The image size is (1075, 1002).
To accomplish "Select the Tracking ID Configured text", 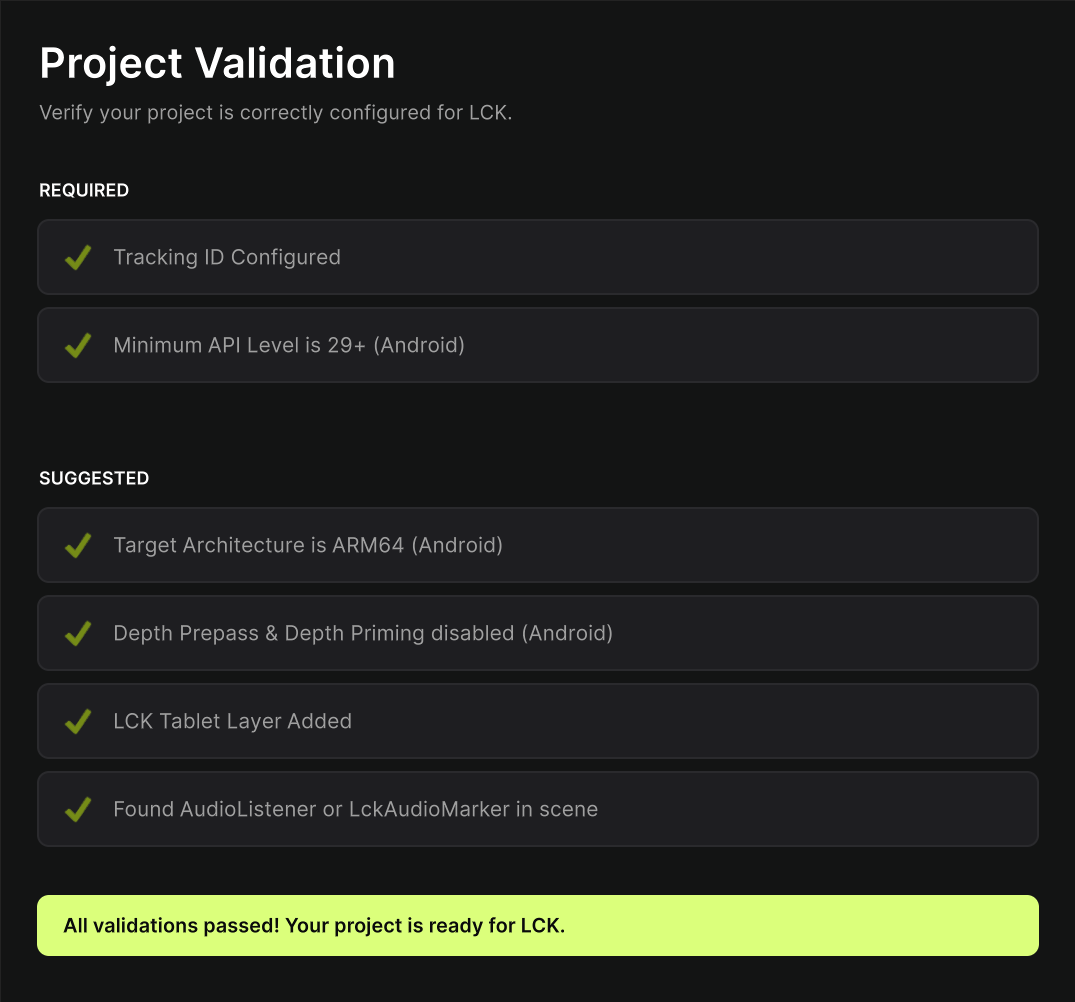I will [227, 258].
